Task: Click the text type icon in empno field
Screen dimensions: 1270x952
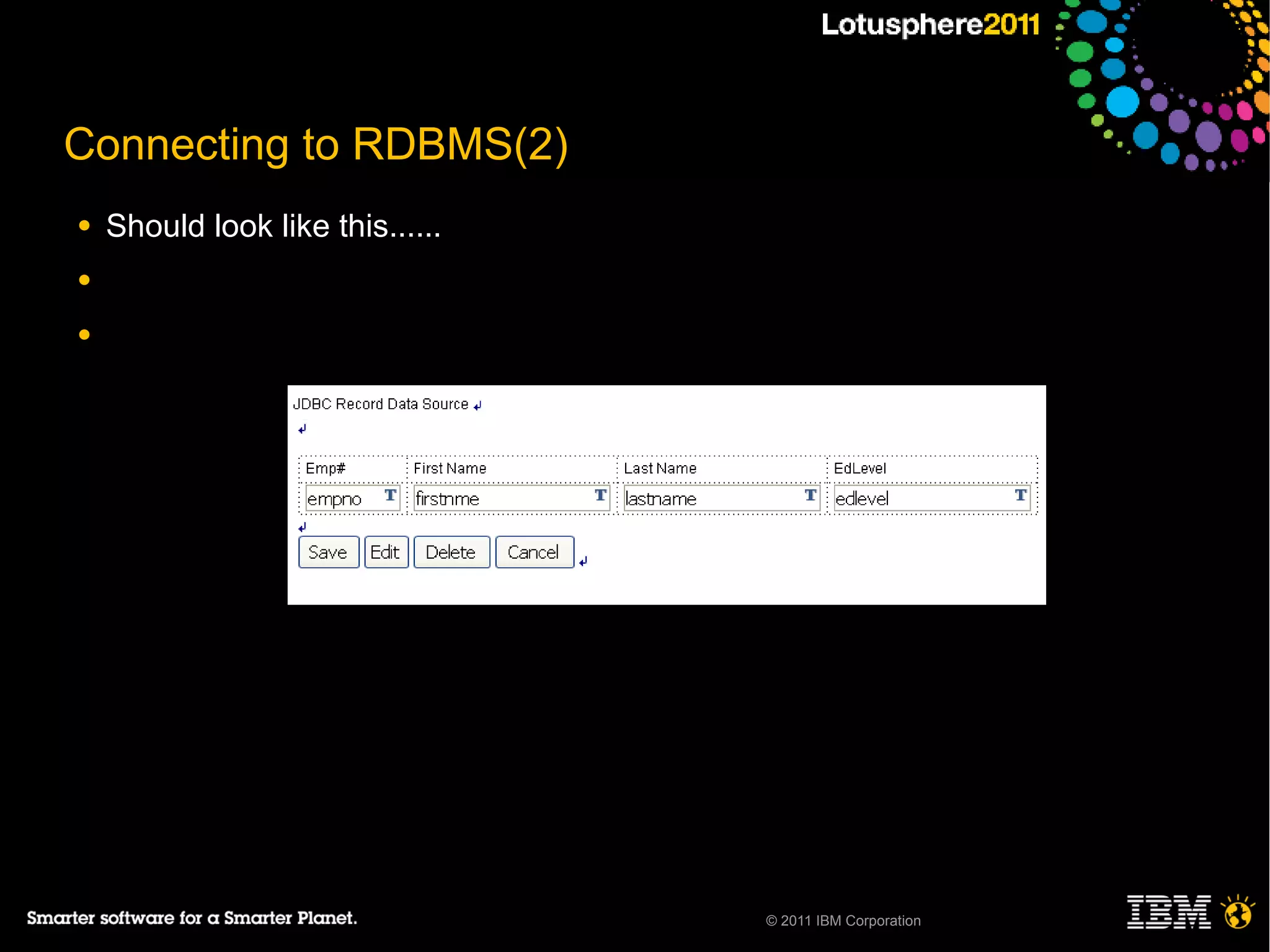Action: click(x=390, y=495)
